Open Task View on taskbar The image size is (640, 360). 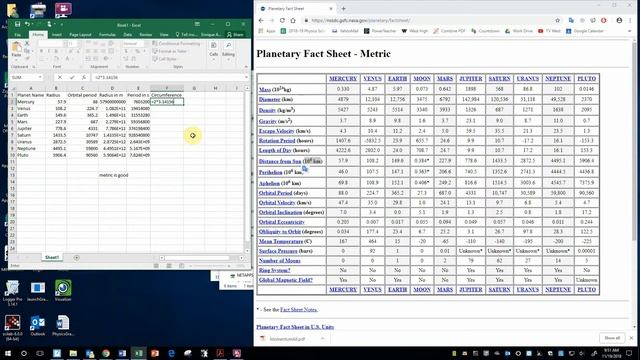pos(40,353)
